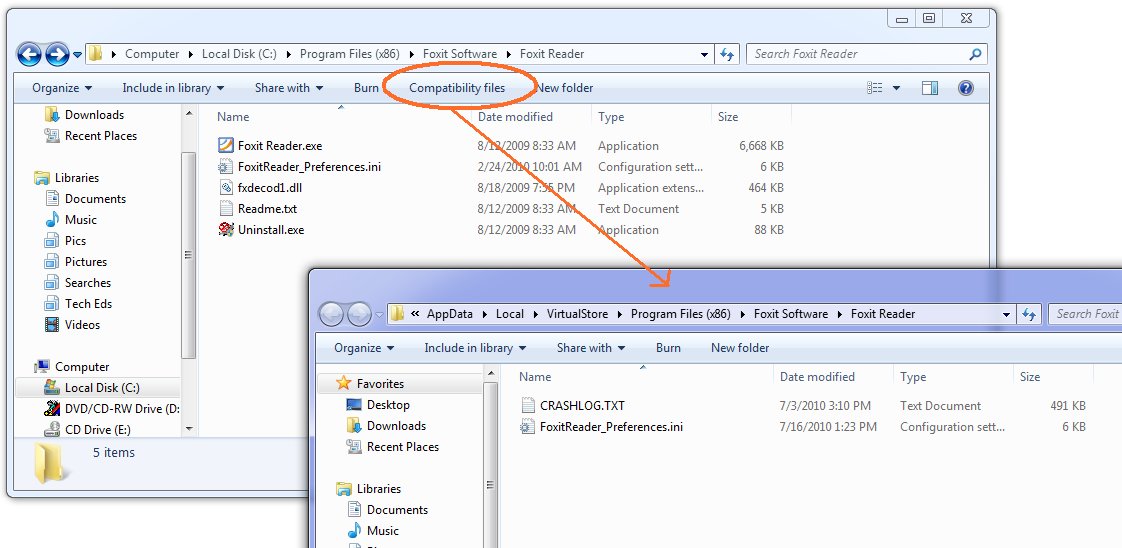
Task: Click Burn in the back window toolbar
Action: [366, 88]
